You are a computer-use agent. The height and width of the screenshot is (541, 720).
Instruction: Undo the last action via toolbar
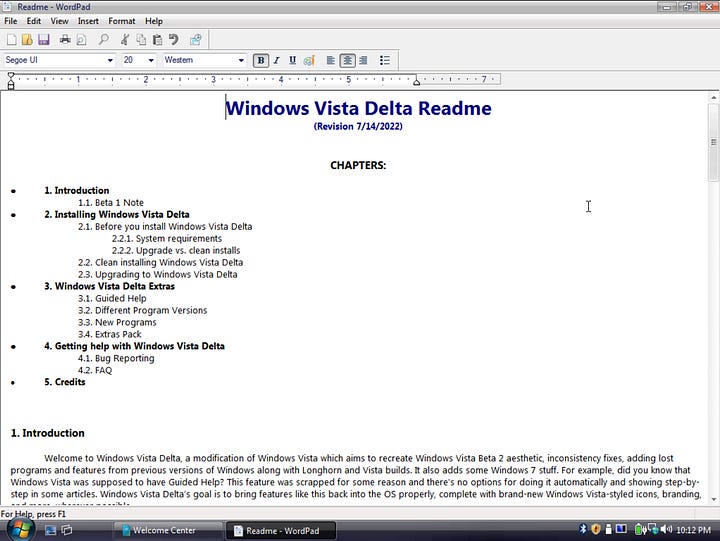173,39
